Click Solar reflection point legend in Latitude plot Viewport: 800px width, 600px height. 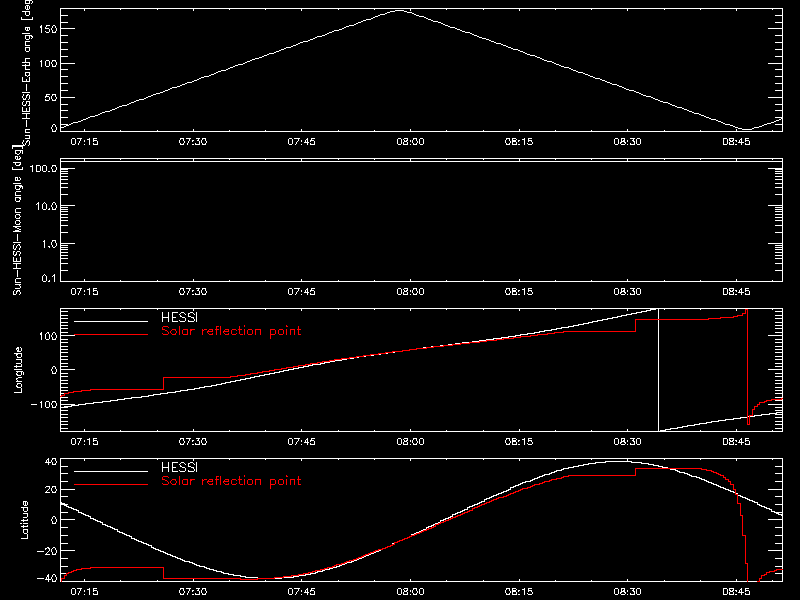231,481
